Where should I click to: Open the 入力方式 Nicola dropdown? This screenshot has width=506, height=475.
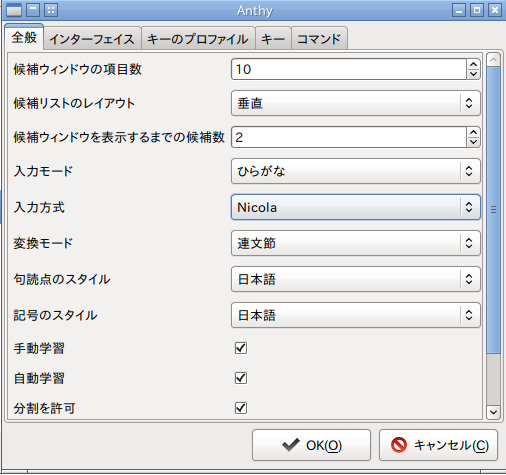tap(356, 207)
